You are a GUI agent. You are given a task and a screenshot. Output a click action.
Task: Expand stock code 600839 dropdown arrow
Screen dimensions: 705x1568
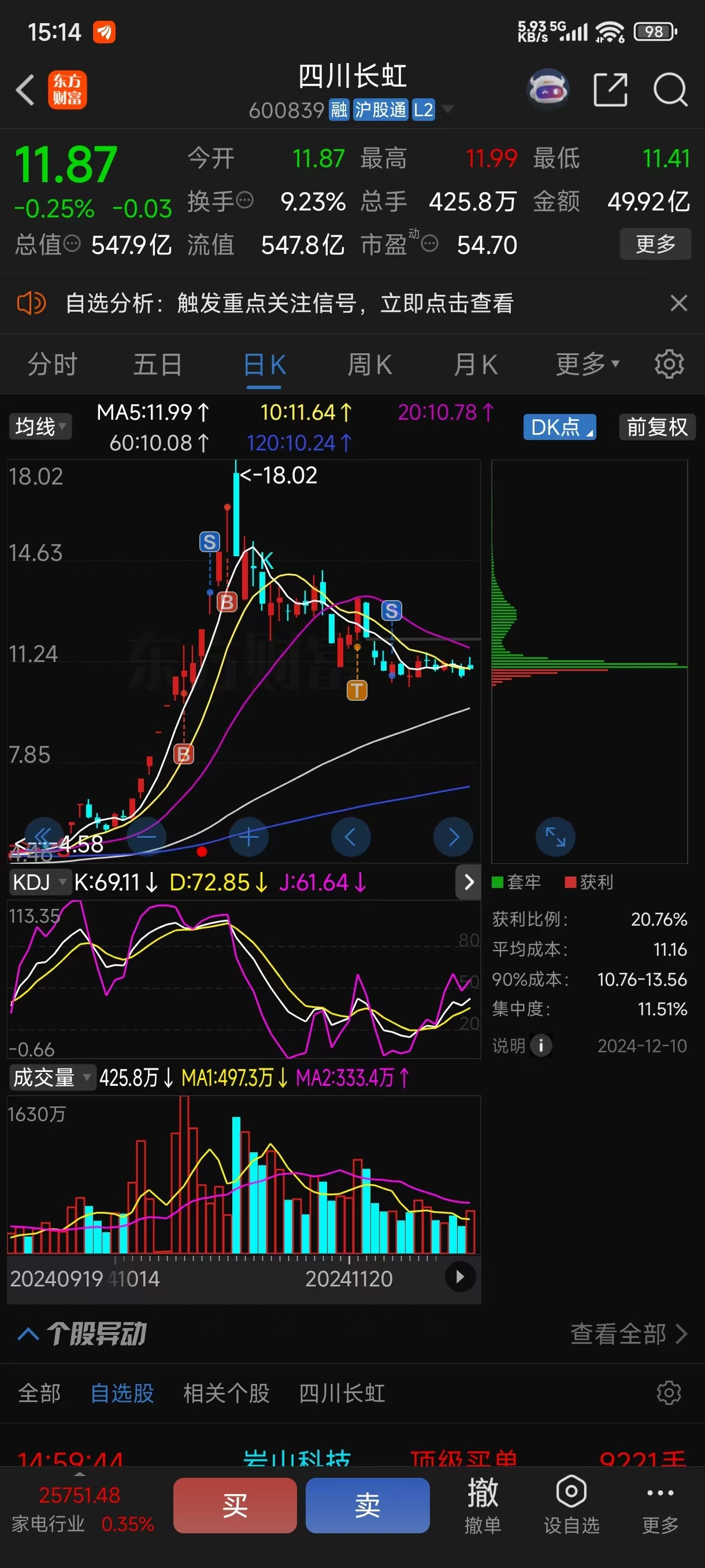(448, 109)
